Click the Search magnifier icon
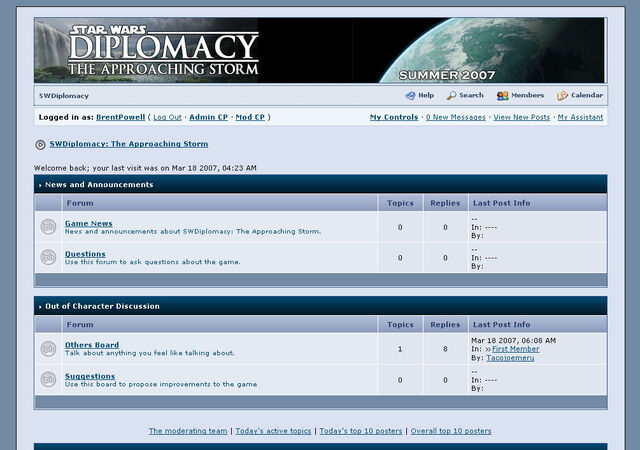The width and height of the screenshot is (640, 450). (x=451, y=96)
